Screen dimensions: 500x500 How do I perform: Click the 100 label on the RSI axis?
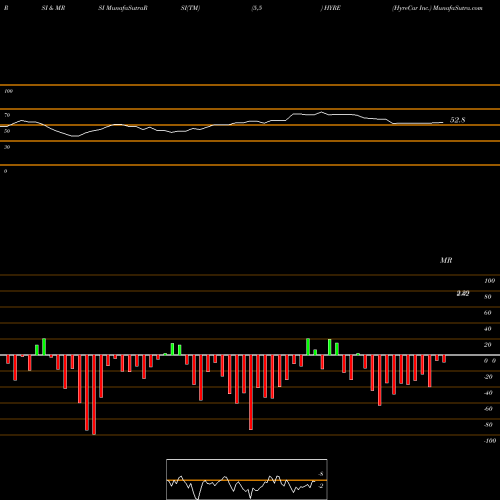click(8, 91)
